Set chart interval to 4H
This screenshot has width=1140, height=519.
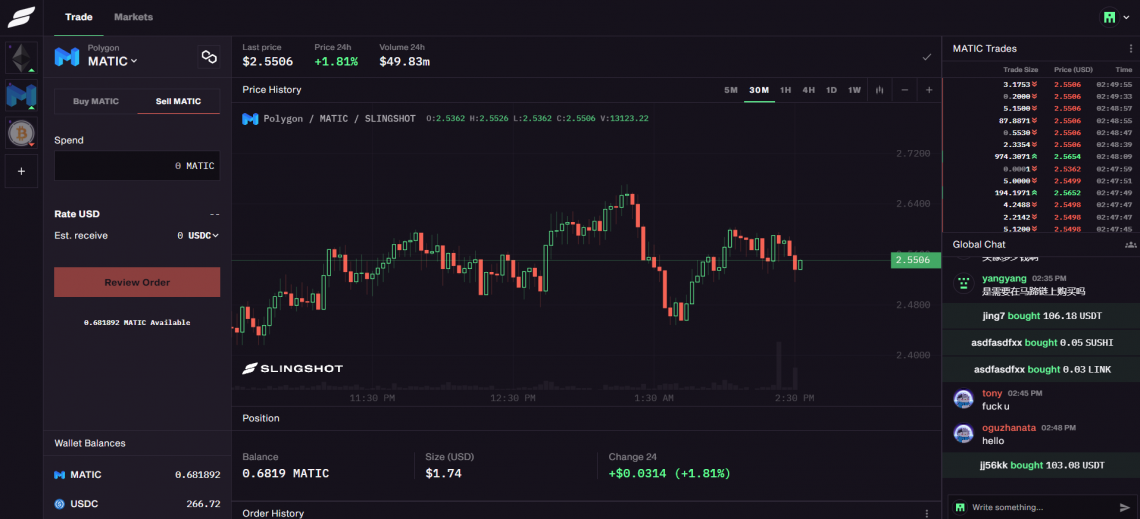click(x=808, y=90)
